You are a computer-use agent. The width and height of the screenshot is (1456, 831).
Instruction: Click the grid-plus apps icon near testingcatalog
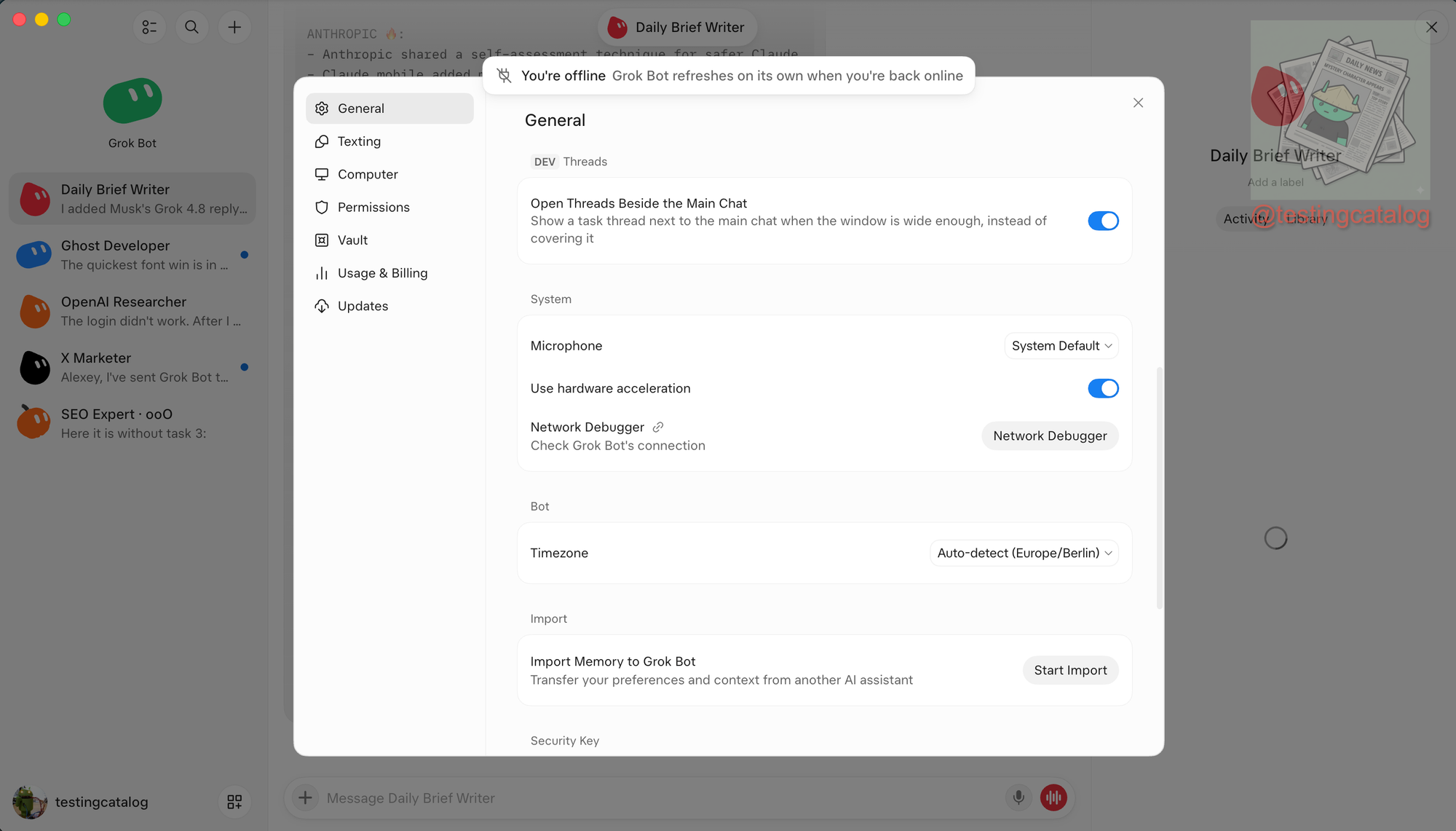[234, 801]
